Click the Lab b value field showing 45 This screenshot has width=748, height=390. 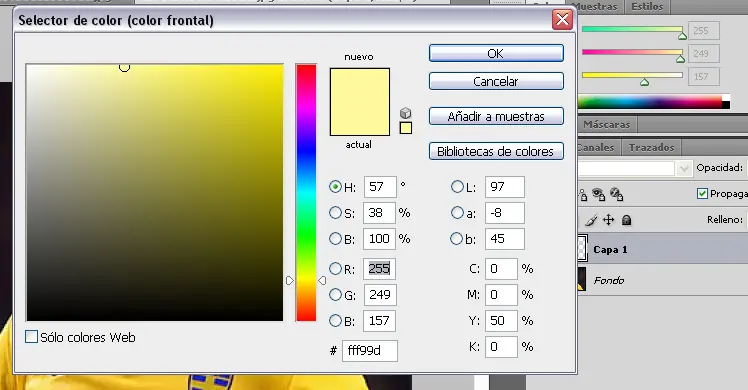(505, 238)
